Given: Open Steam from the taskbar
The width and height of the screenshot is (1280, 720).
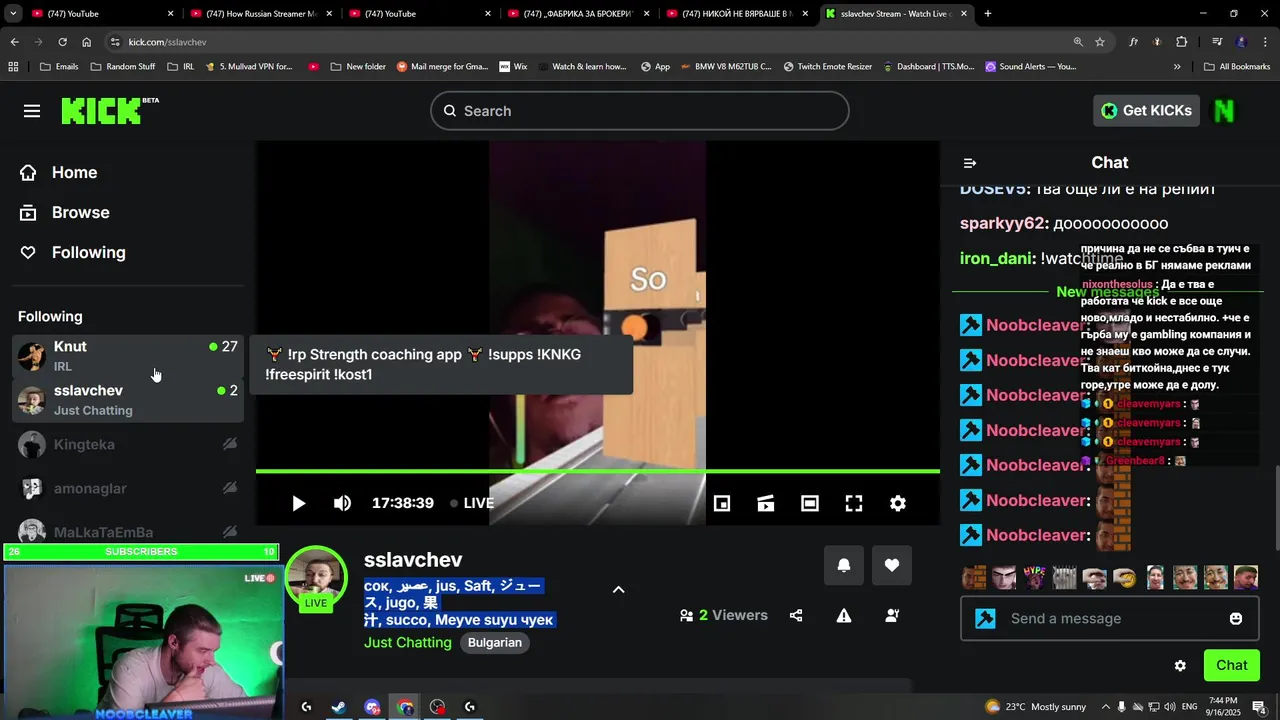Looking at the screenshot, I should pyautogui.click(x=339, y=707).
